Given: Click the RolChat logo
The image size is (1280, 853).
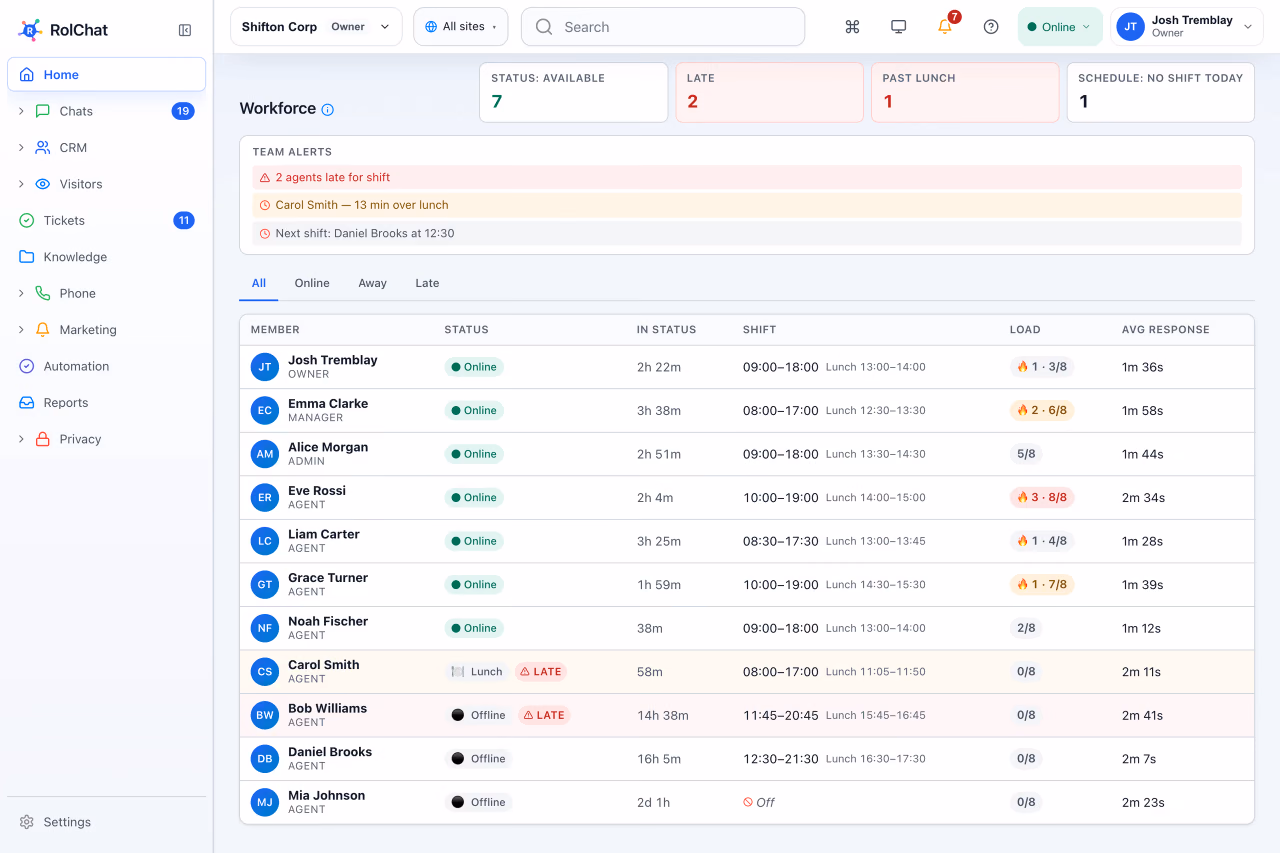Looking at the screenshot, I should point(62,30).
